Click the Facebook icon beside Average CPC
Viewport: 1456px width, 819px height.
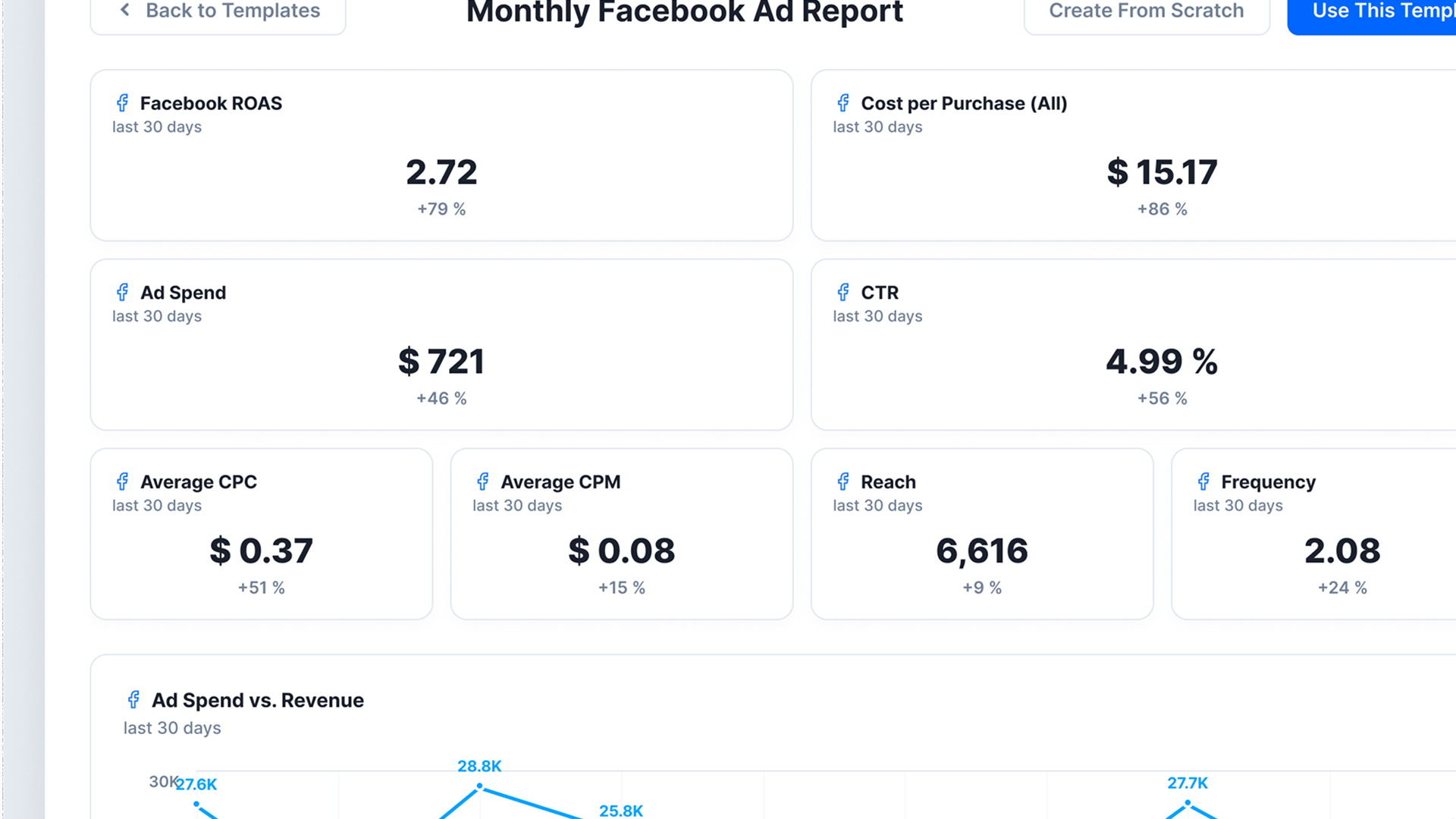(122, 482)
